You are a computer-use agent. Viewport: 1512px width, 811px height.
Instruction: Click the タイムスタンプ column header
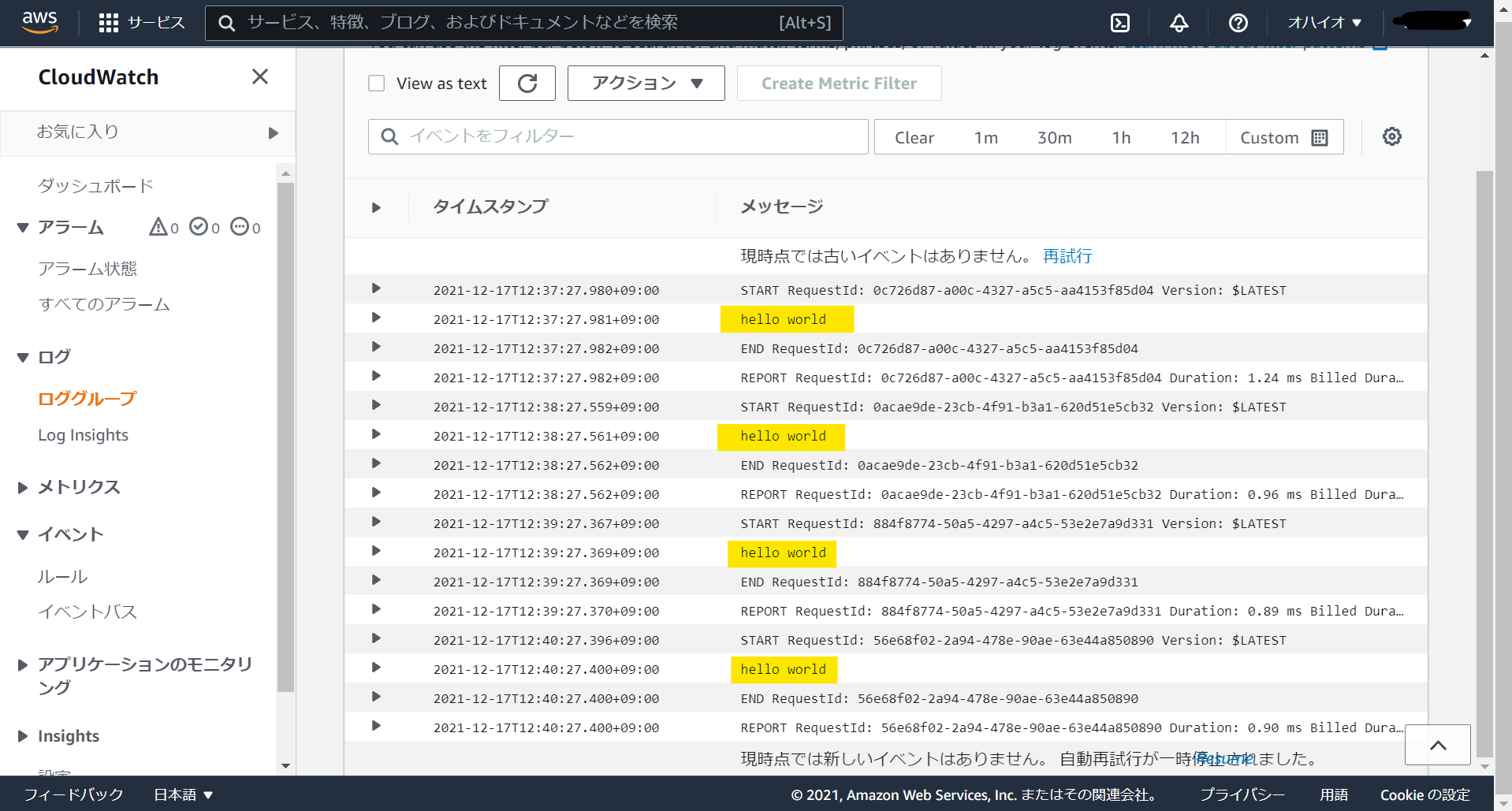click(x=490, y=206)
